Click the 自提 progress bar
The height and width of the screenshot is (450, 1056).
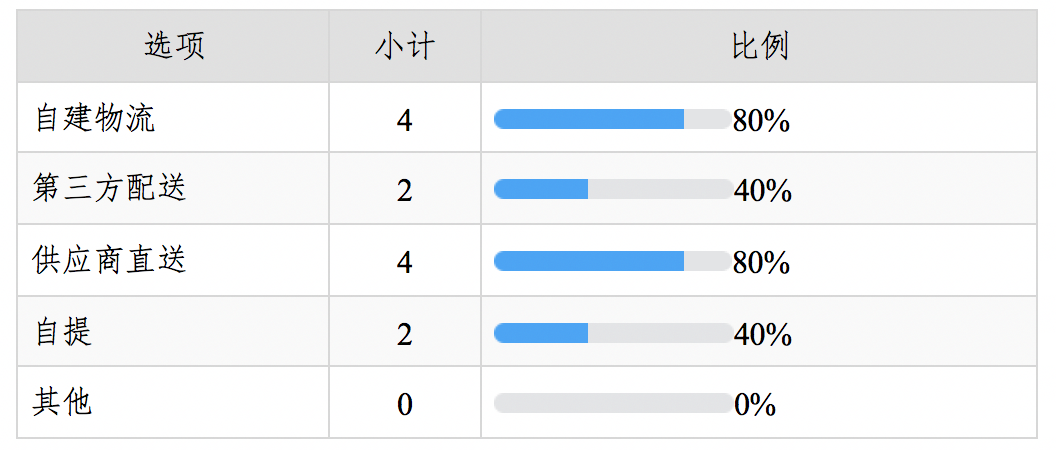613,333
